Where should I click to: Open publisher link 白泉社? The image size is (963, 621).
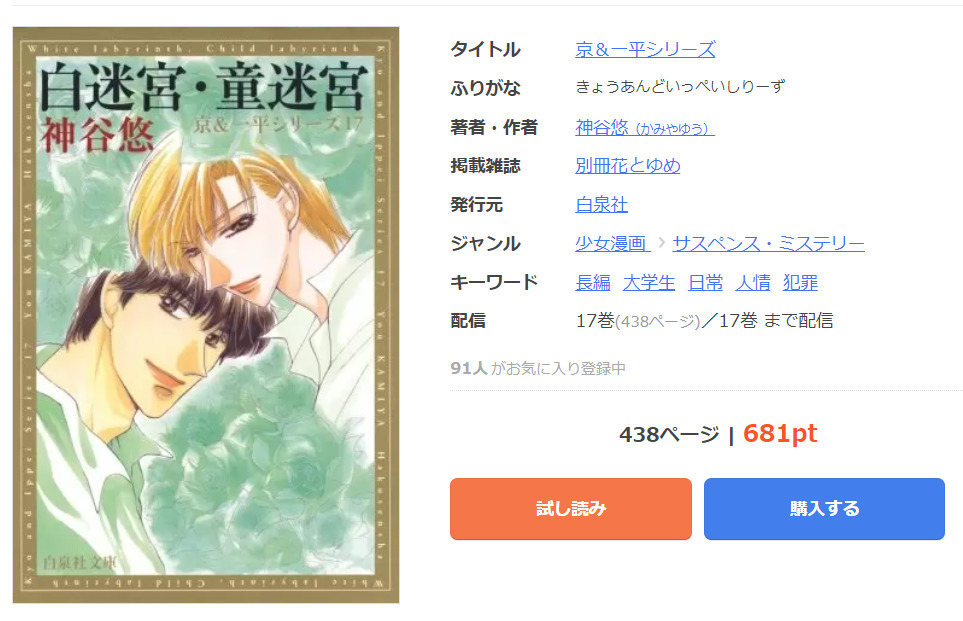pos(601,205)
